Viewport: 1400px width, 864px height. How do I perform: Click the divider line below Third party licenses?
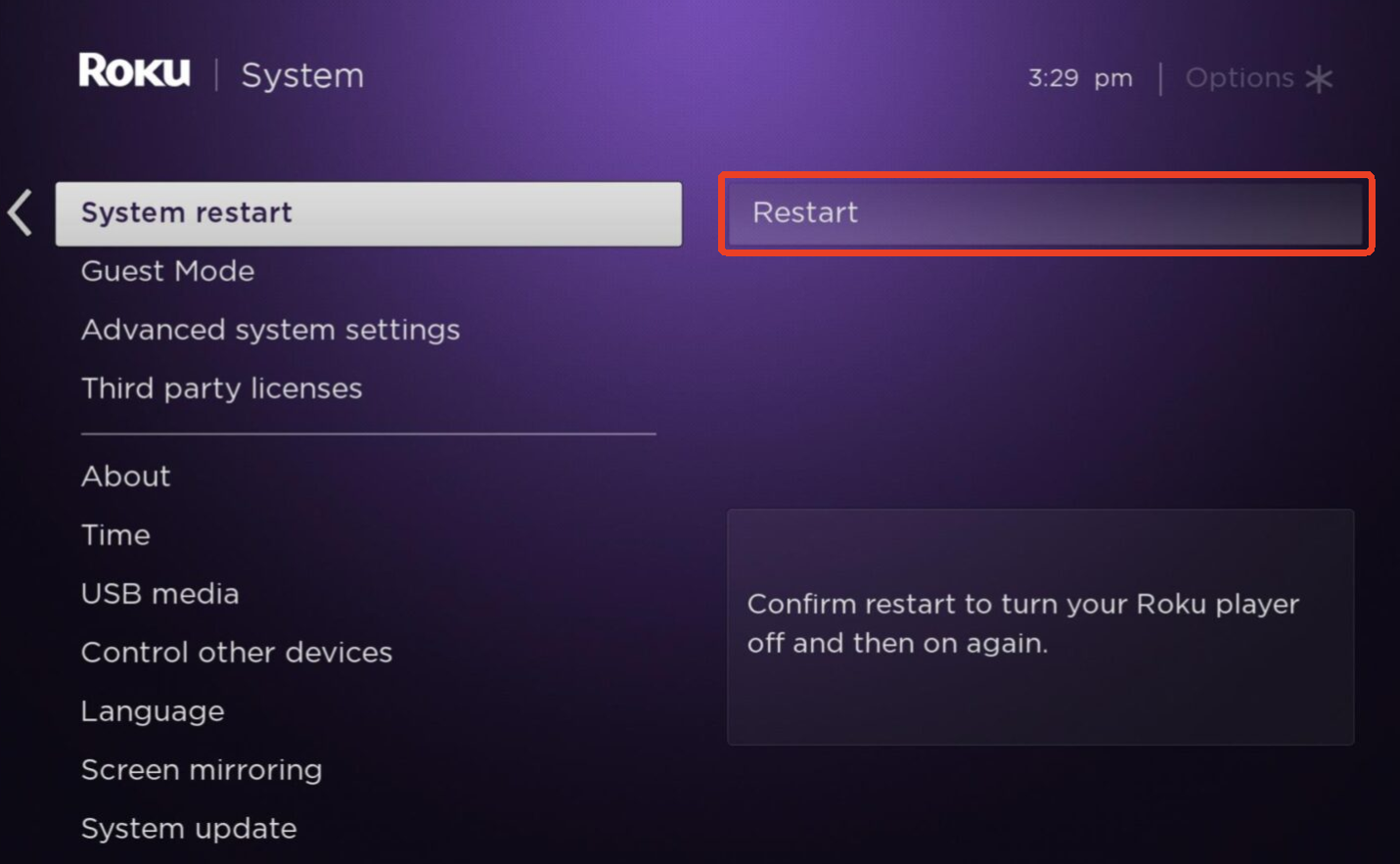369,433
